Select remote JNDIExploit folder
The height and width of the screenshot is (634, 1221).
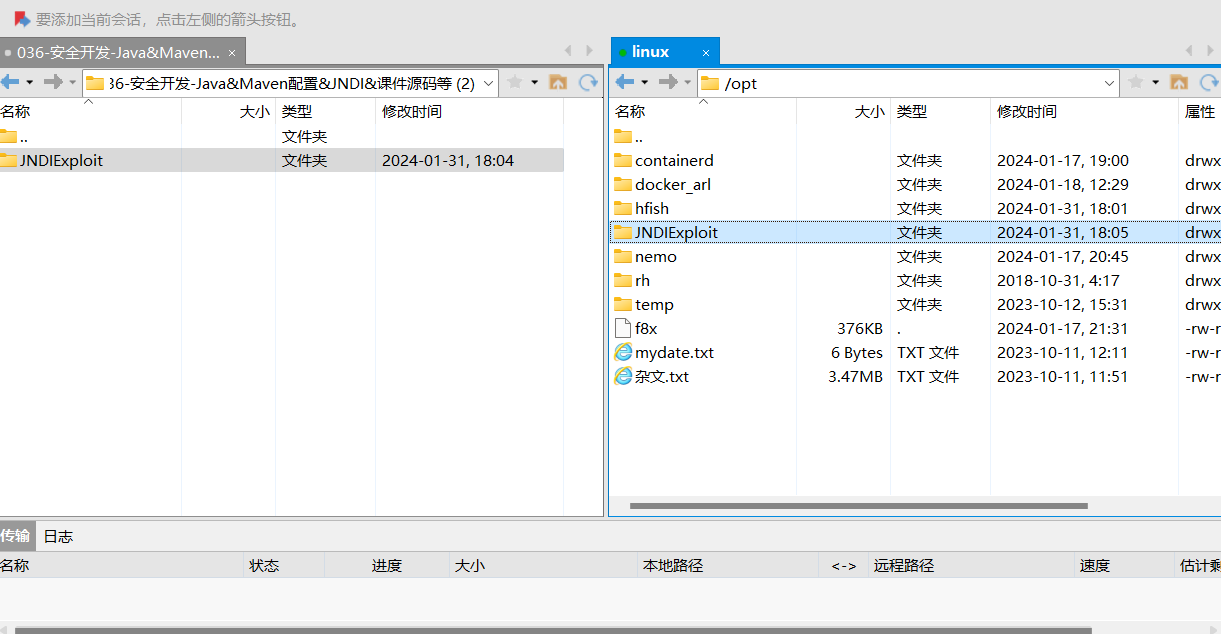pos(915,232)
